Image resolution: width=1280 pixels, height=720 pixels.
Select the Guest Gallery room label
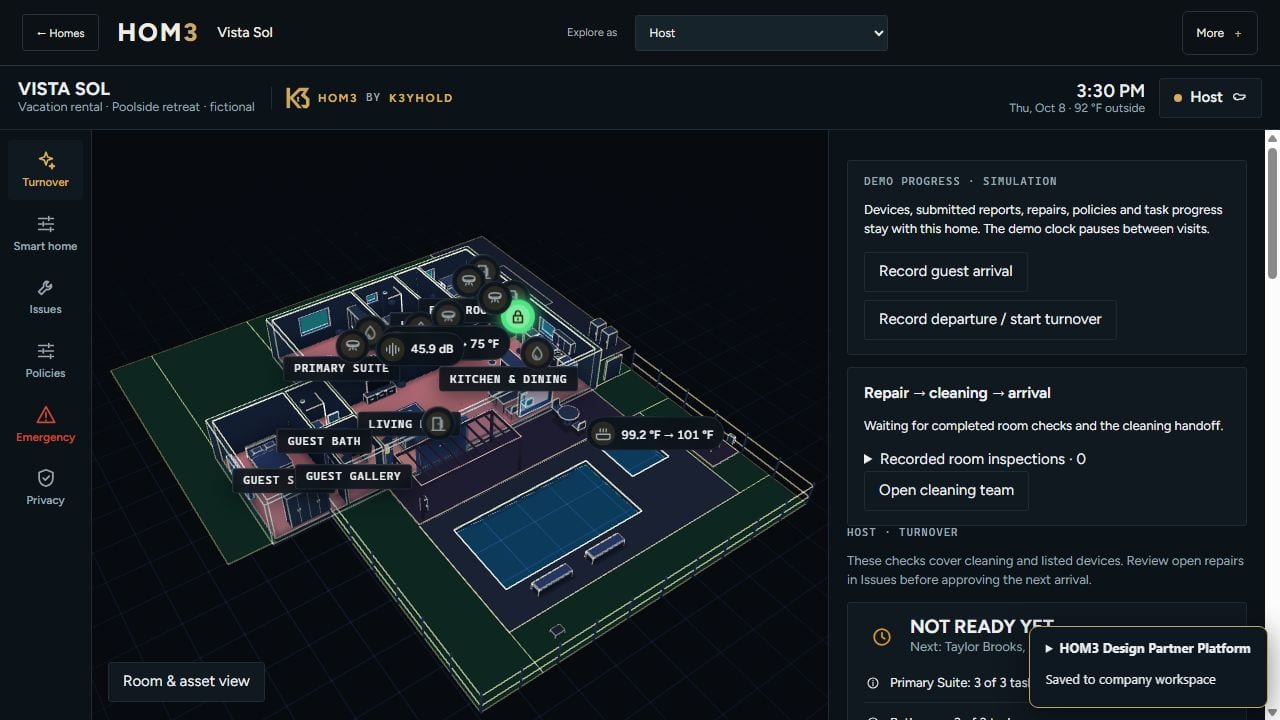coord(353,476)
